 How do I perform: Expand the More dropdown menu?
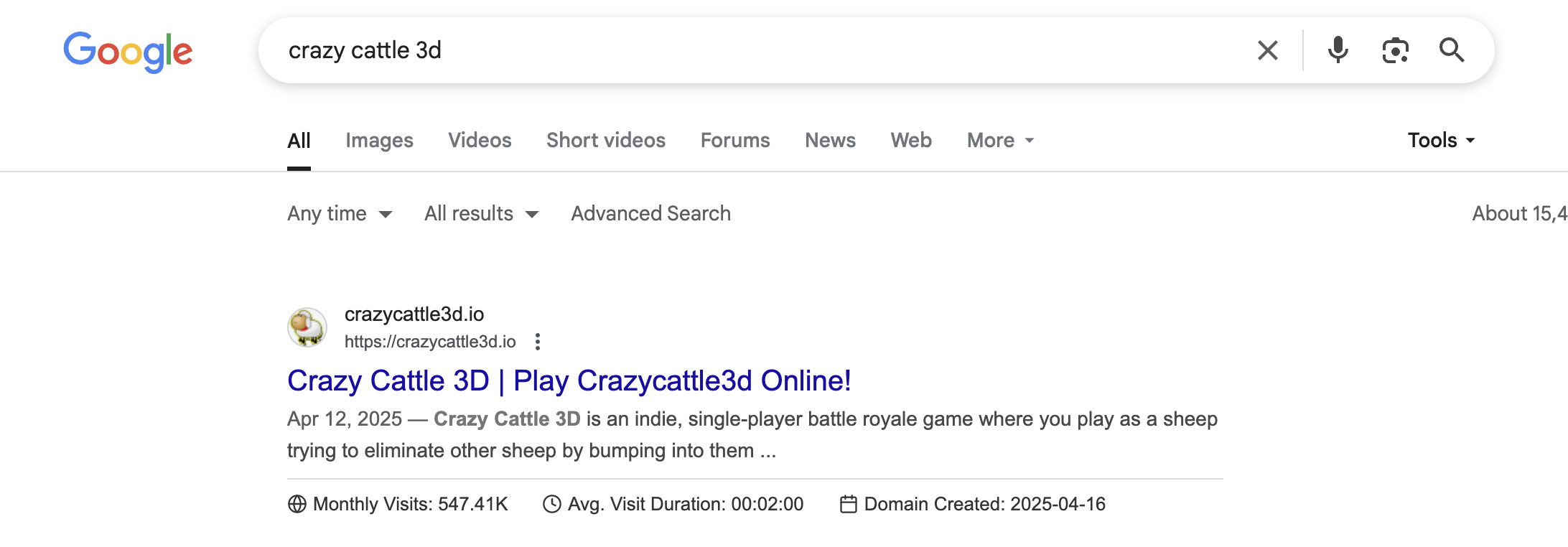(x=1001, y=141)
